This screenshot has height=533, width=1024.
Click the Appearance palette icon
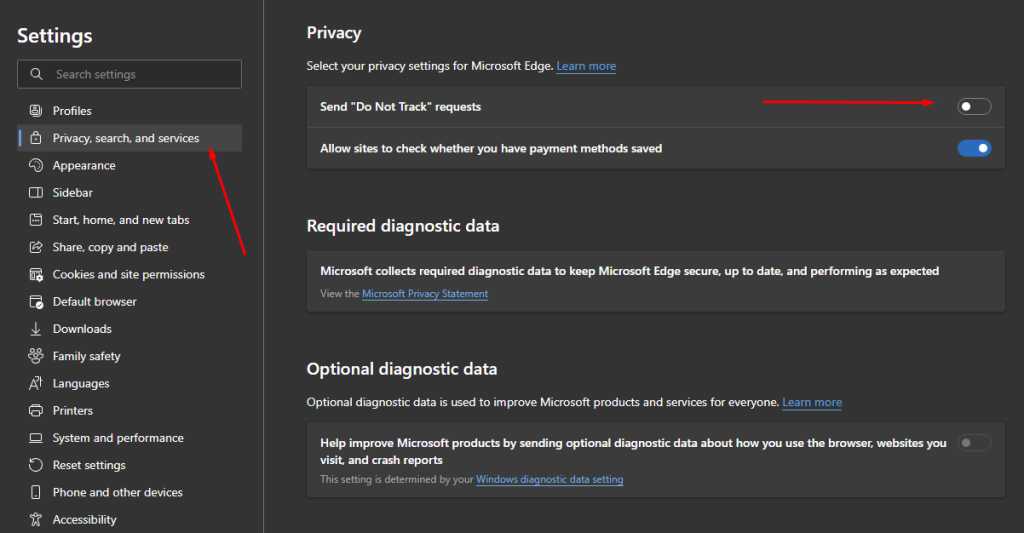click(x=36, y=165)
